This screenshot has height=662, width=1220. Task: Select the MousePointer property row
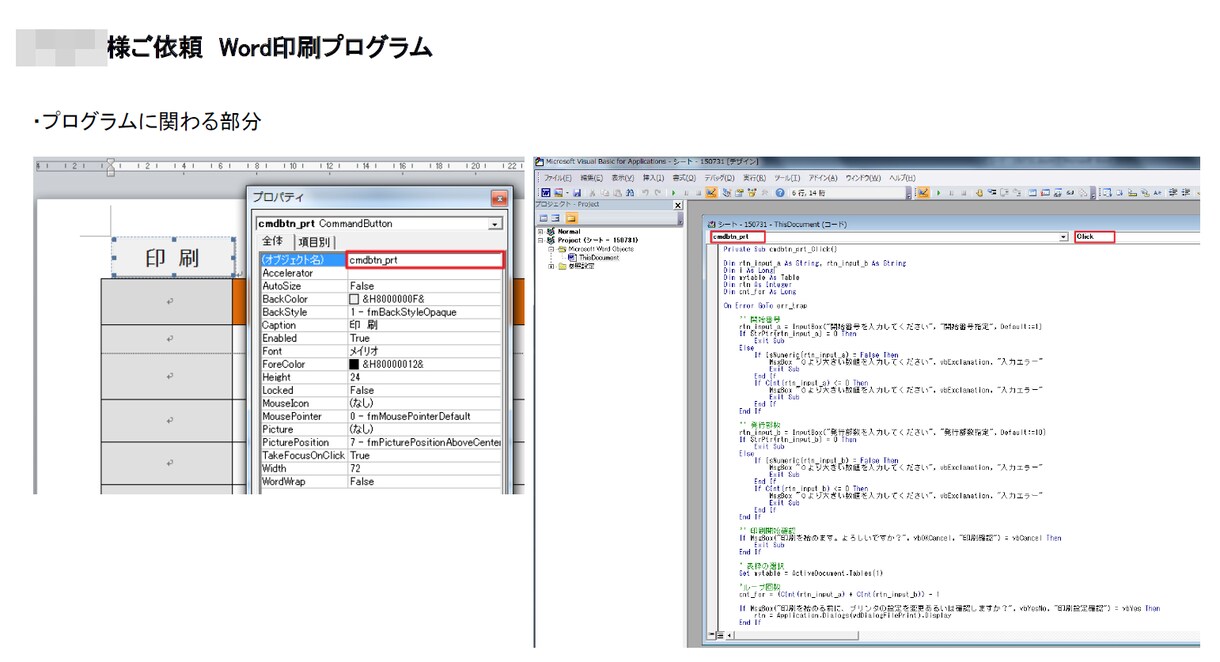[380, 416]
